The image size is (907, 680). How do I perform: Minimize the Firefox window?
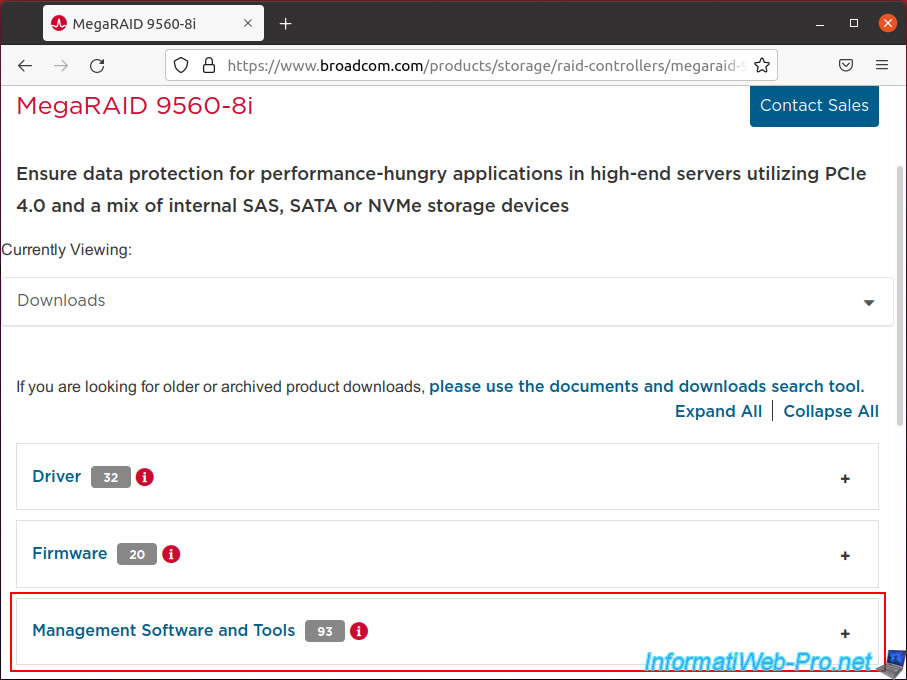pyautogui.click(x=820, y=24)
